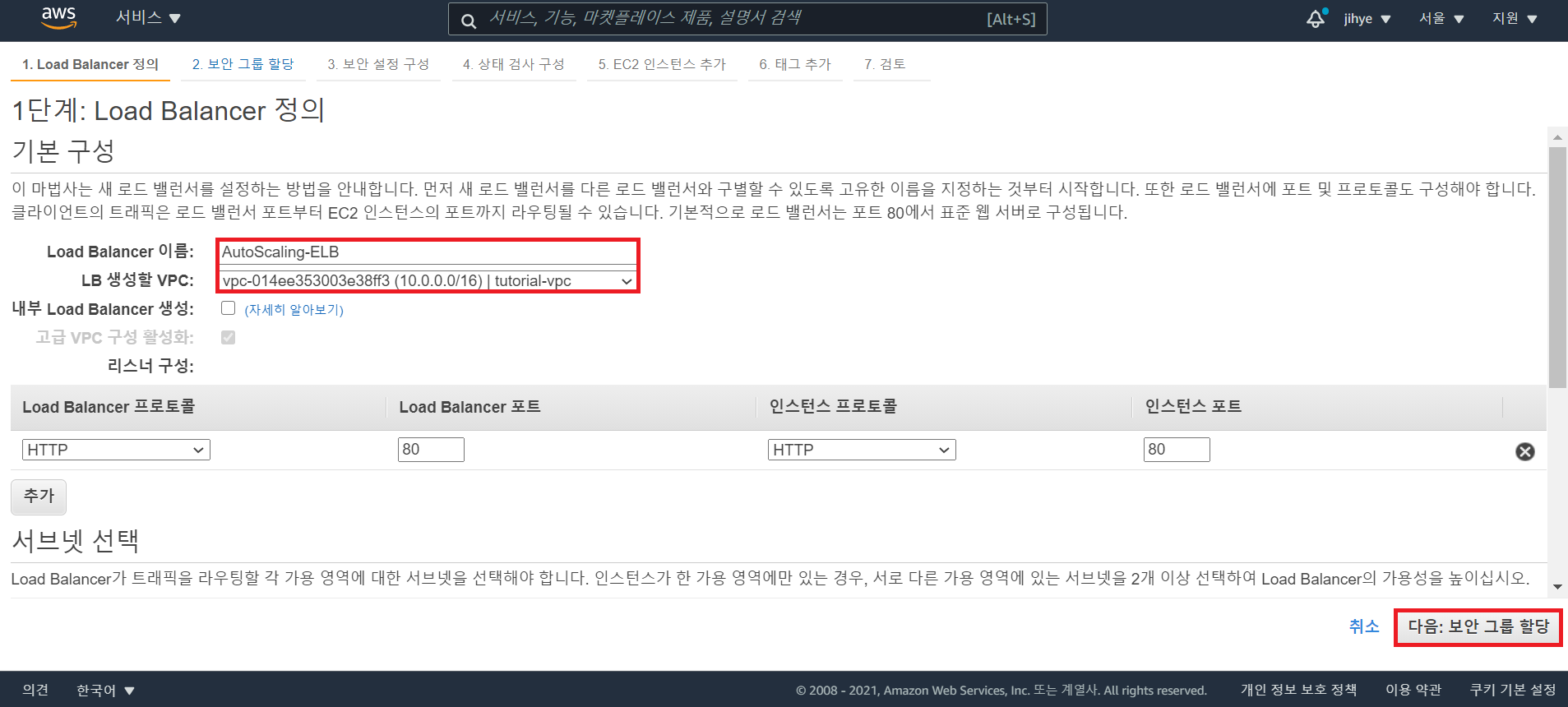Click the AWS logo home icon
The height and width of the screenshot is (707, 1568).
tap(59, 18)
